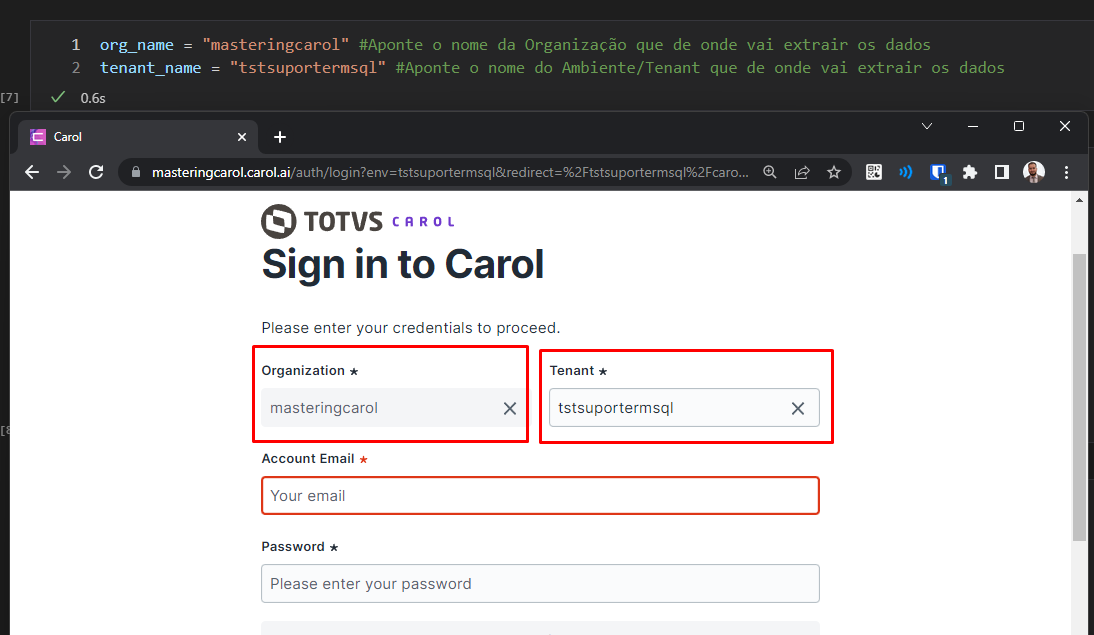Bookmark this page with star icon

tap(834, 172)
